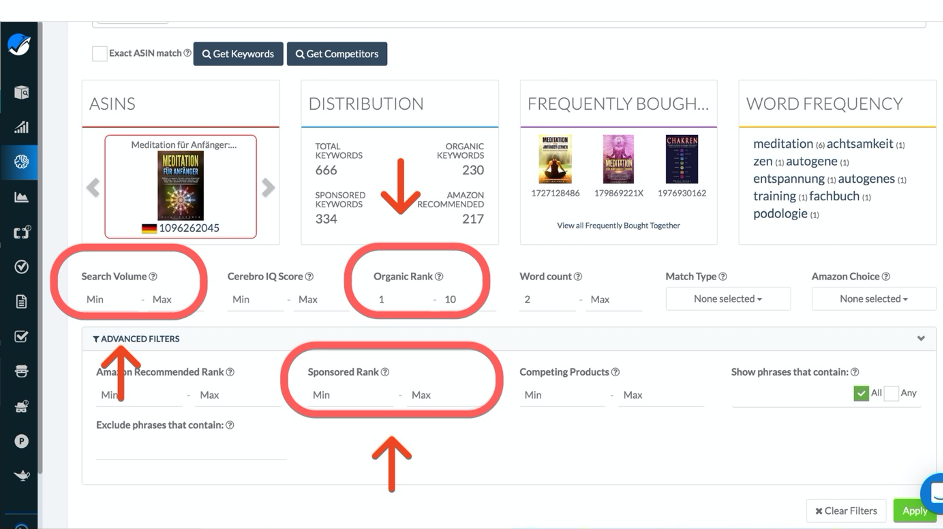The width and height of the screenshot is (943, 529).
Task: Open the checkbox tick sidebar tool
Action: tap(21, 336)
